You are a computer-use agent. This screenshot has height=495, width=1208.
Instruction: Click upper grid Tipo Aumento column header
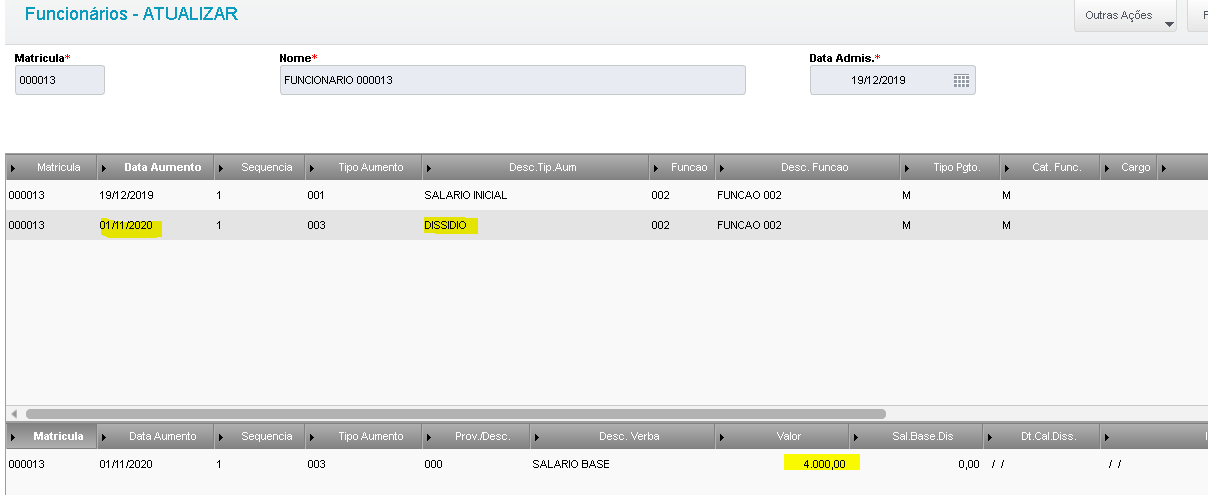tap(363, 167)
